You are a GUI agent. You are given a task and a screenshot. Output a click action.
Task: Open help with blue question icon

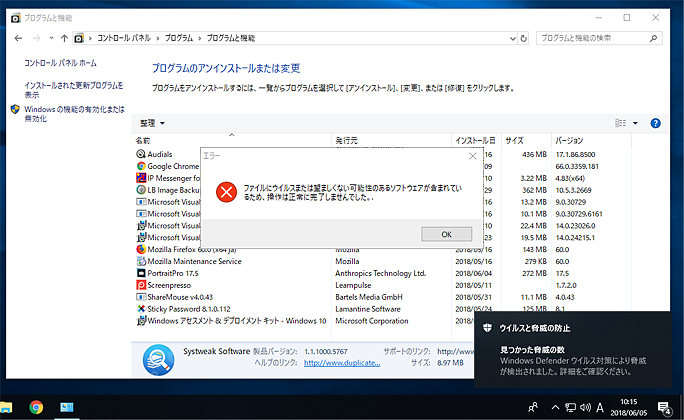(655, 123)
